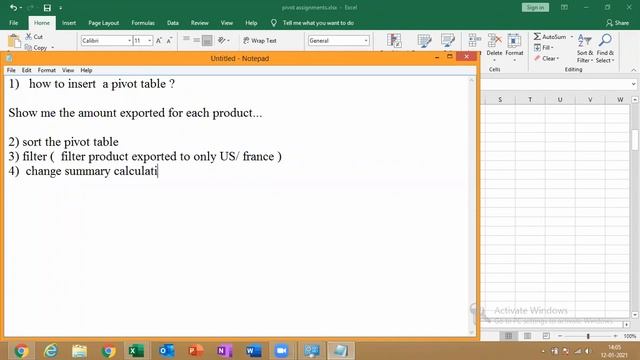Screen dimensions: 640x360
Task: Open the Calibri font name dropdown
Action: click(129, 40)
